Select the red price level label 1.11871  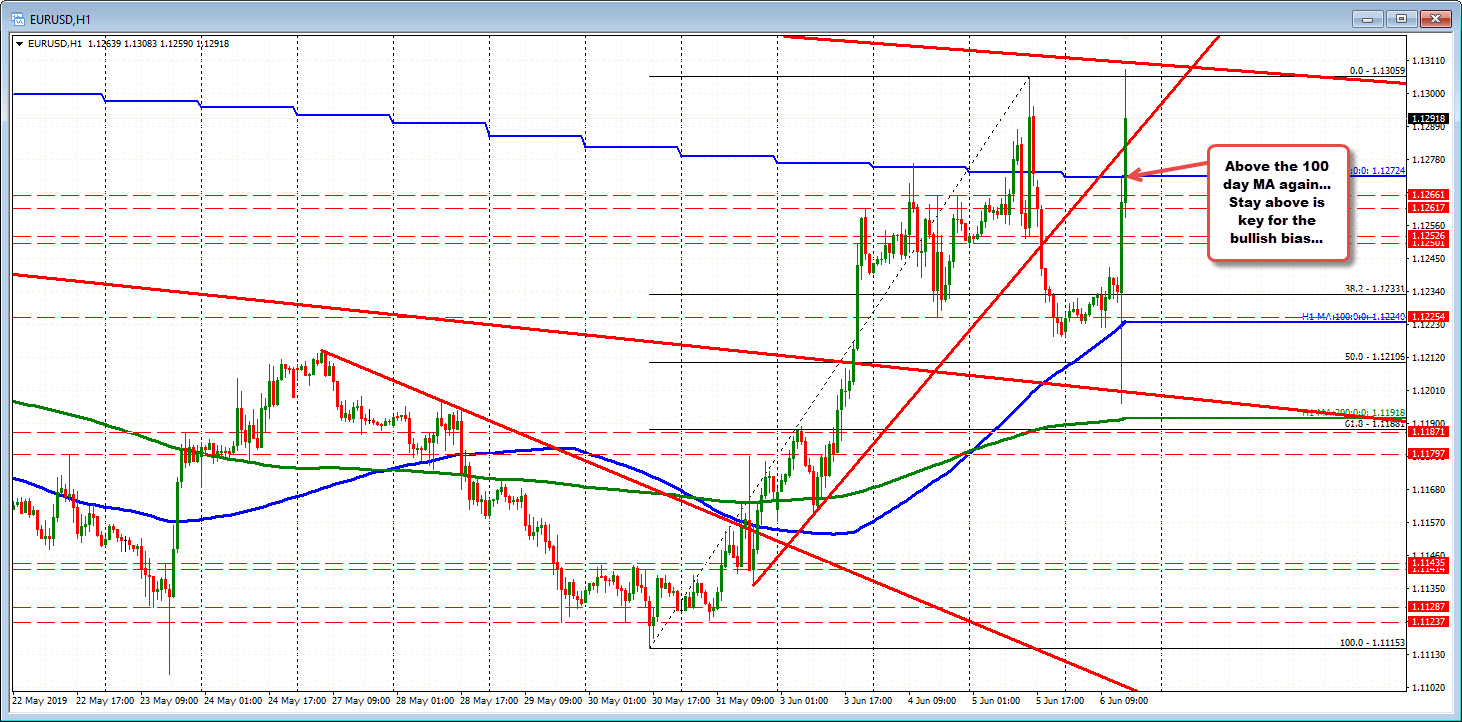tap(1427, 432)
